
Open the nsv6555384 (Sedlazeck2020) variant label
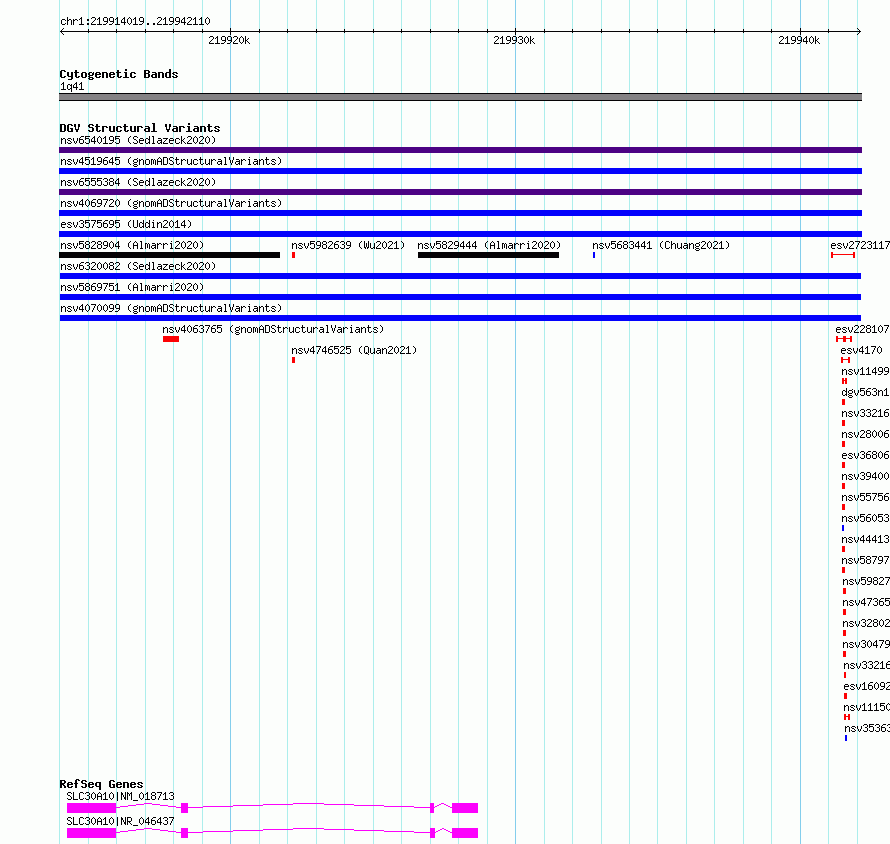point(138,182)
